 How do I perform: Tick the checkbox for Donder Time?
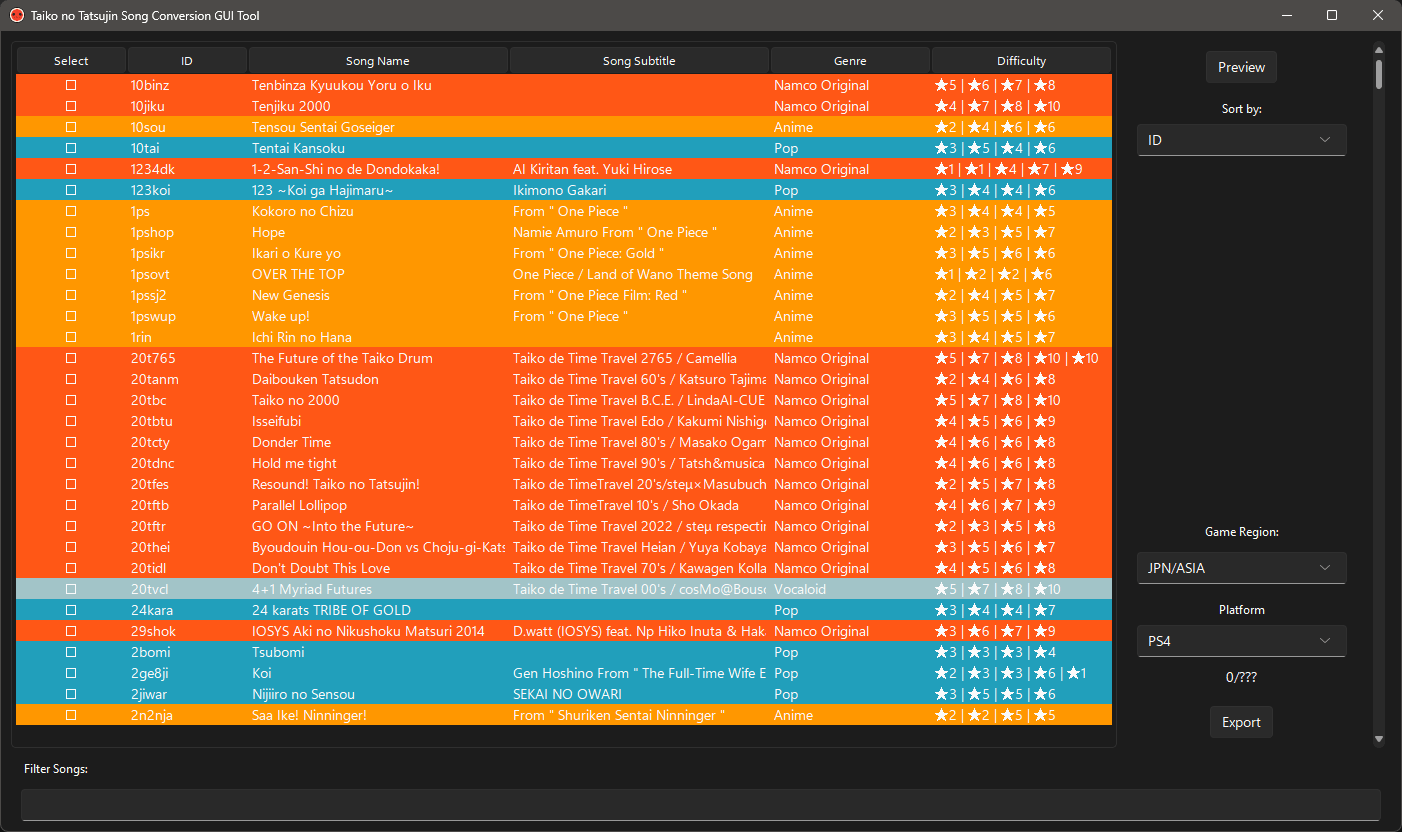[70, 442]
